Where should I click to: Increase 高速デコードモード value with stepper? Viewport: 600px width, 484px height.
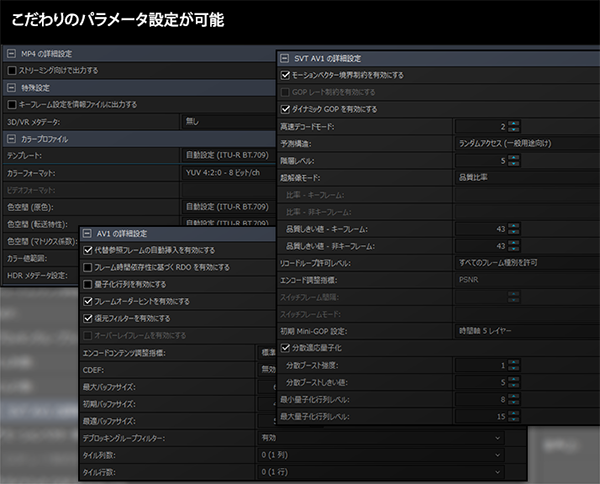514,124
